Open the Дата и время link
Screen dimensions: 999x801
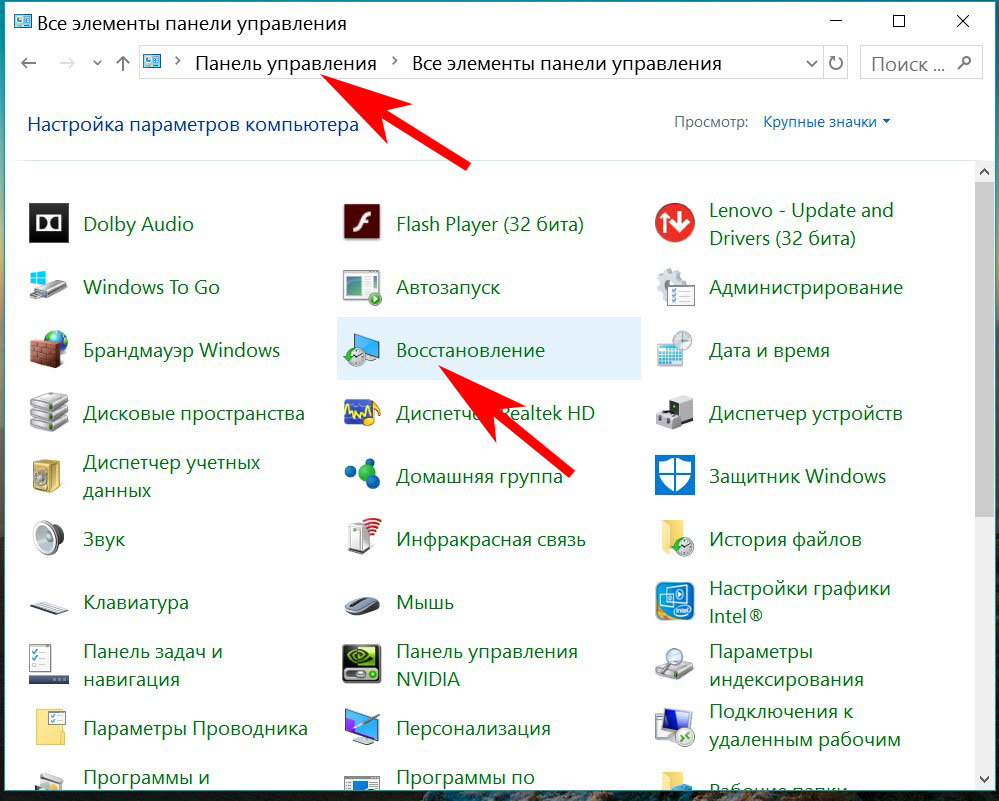pos(769,350)
